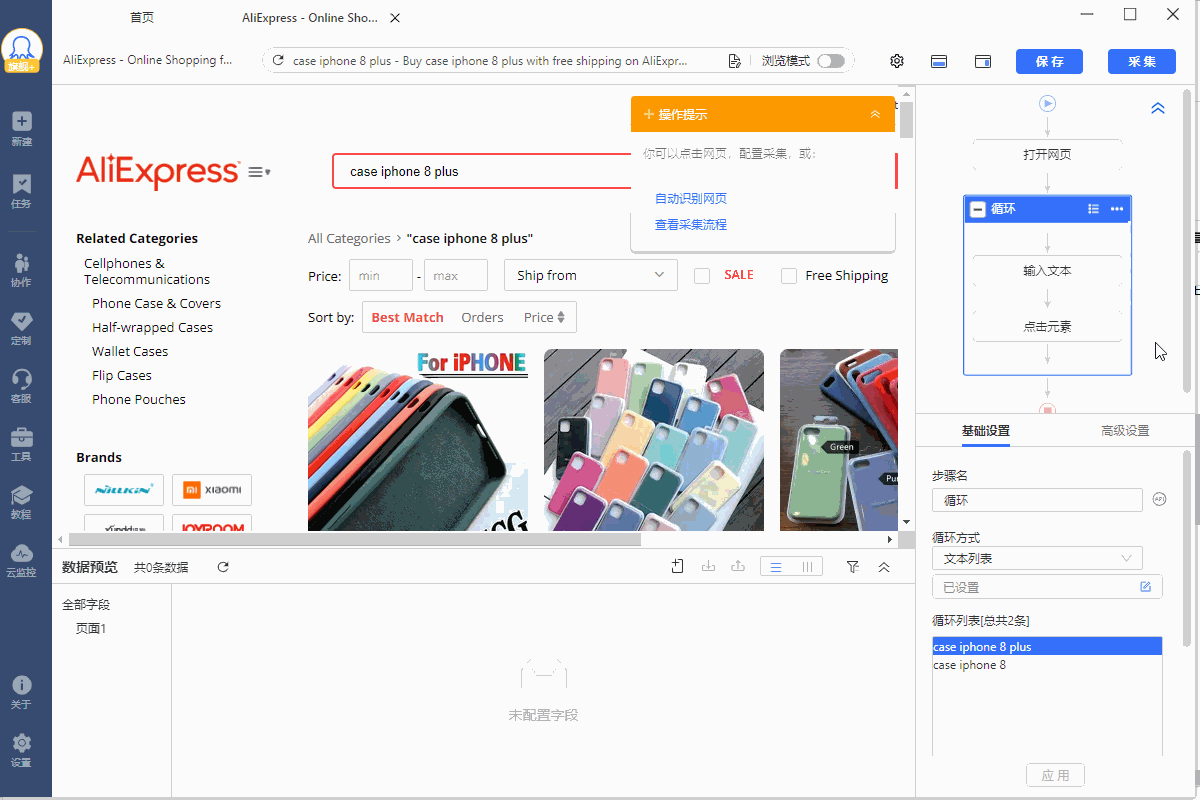Click the 保存 save button
Screen dimensions: 1200x800
[x=1049, y=61]
